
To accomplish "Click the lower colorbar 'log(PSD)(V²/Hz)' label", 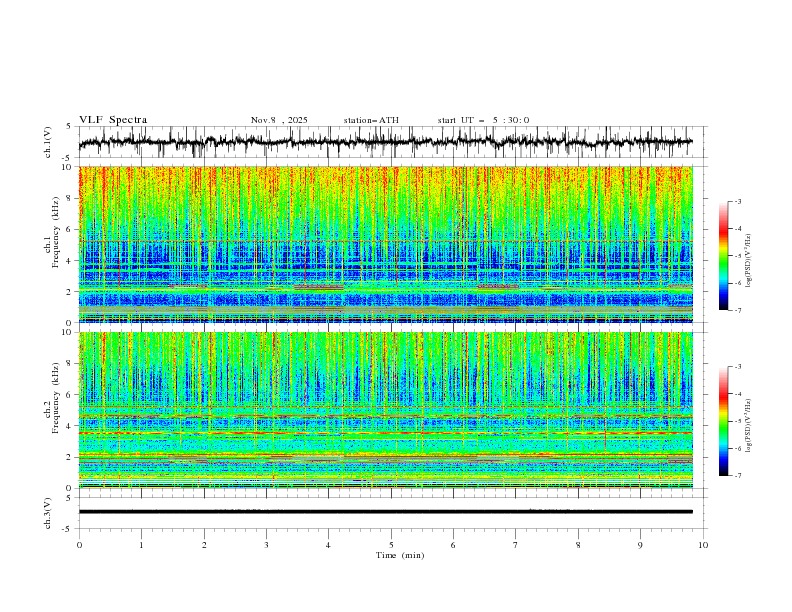I will pos(749,425).
